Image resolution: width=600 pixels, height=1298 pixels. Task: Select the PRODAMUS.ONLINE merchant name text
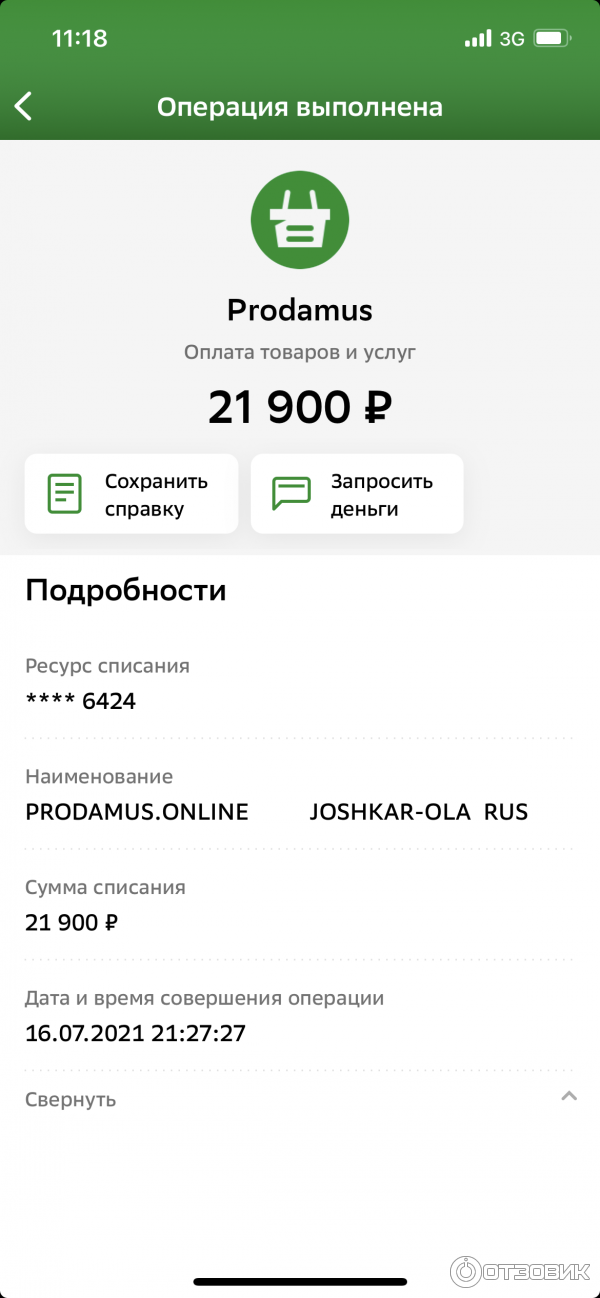point(137,812)
